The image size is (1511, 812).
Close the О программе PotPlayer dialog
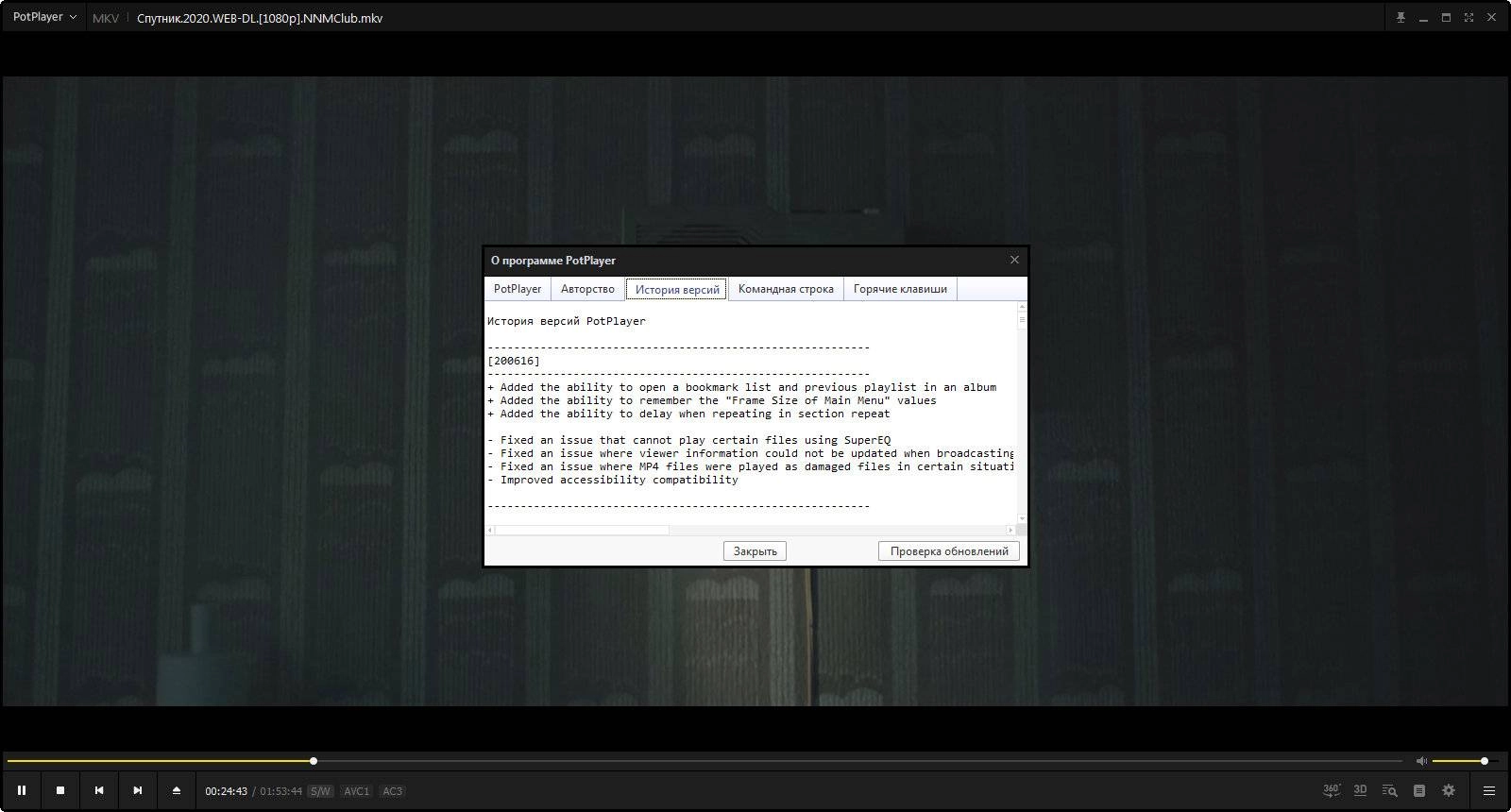coord(1014,260)
